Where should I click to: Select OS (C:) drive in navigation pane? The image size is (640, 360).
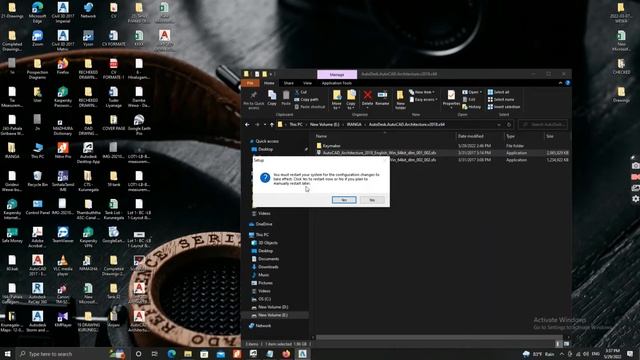click(x=264, y=299)
